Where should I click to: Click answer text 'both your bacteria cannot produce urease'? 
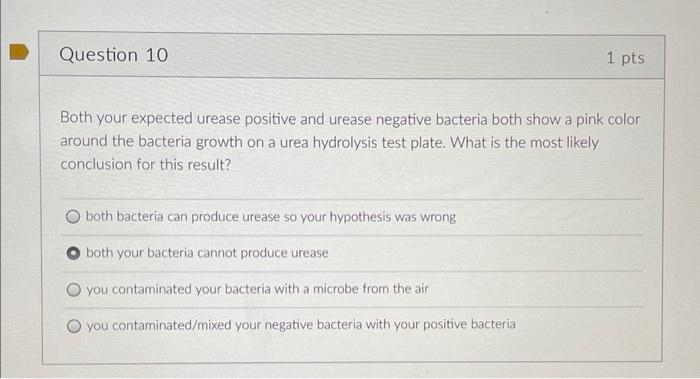point(207,253)
